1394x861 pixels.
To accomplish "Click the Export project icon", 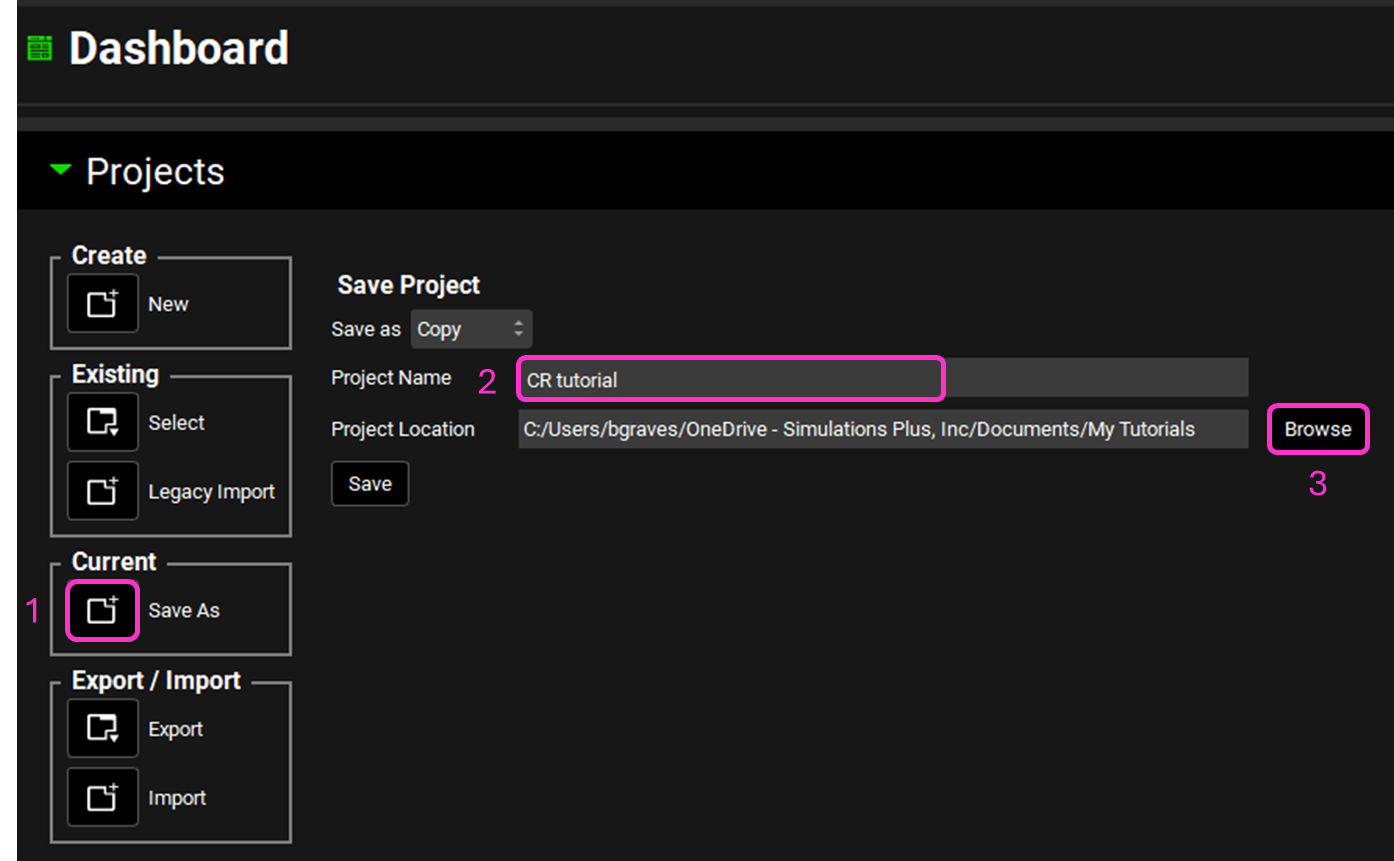I will [x=102, y=729].
